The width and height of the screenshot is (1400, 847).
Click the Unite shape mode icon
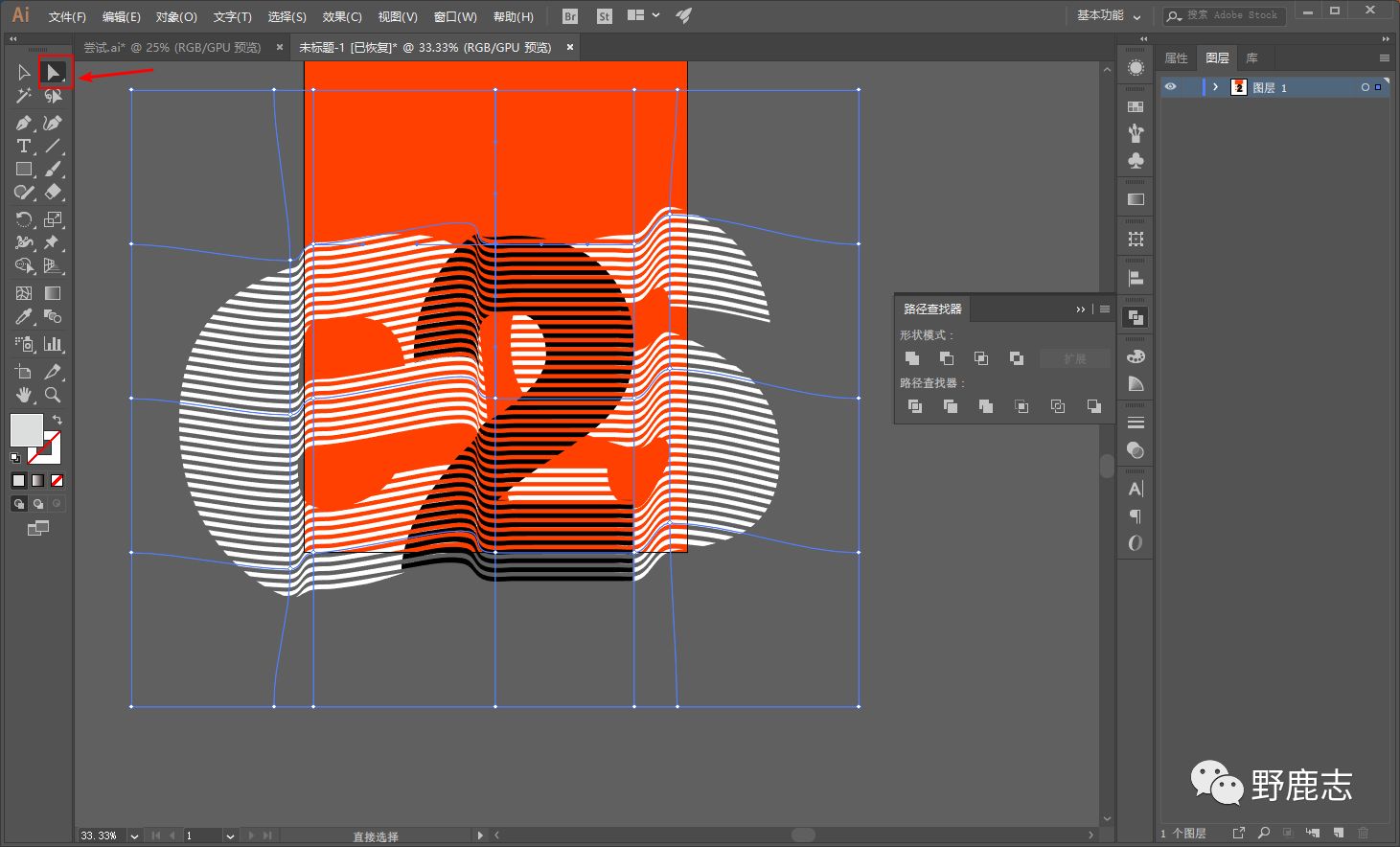[x=912, y=358]
